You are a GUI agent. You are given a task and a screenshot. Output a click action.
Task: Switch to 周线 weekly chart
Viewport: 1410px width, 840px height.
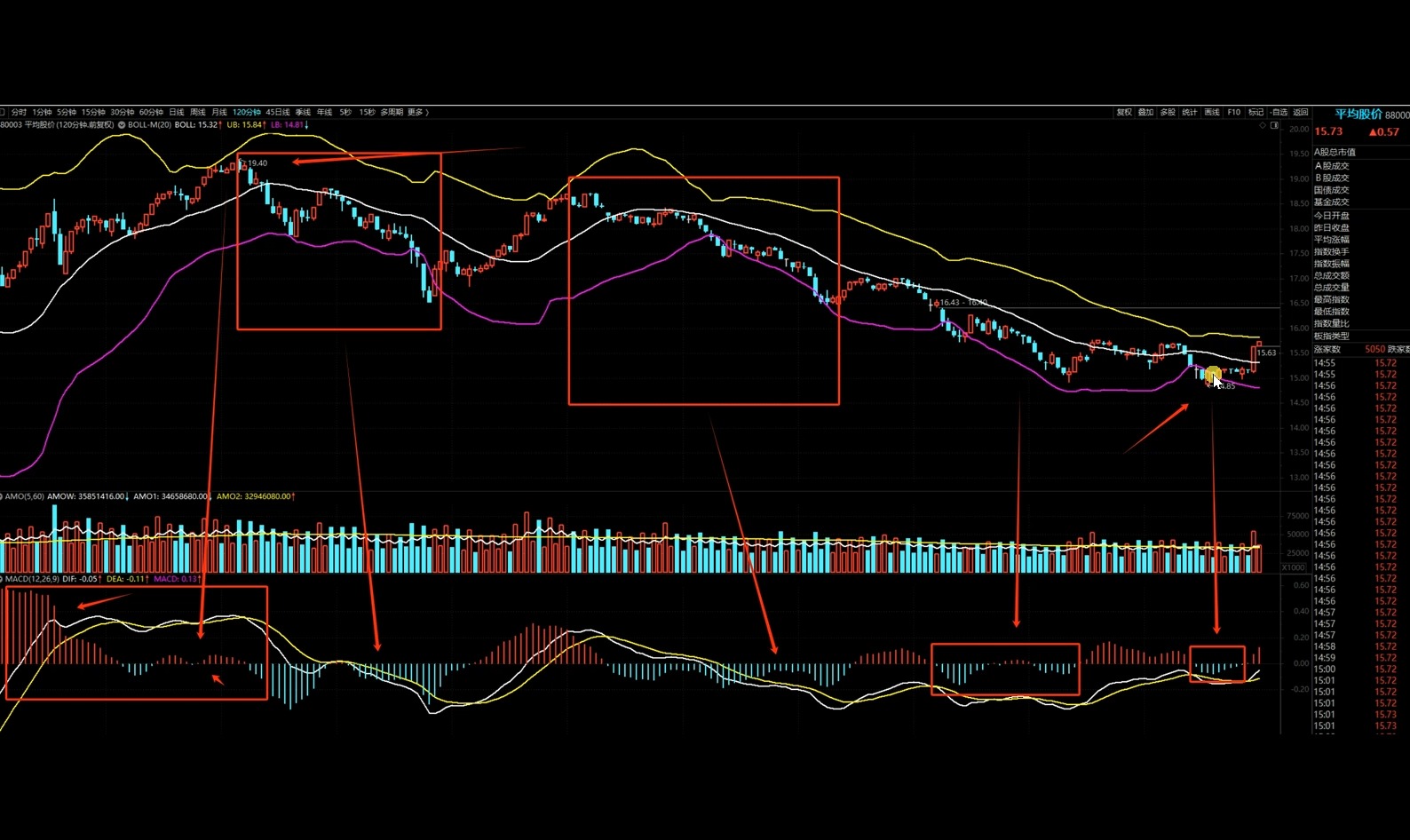(198, 112)
